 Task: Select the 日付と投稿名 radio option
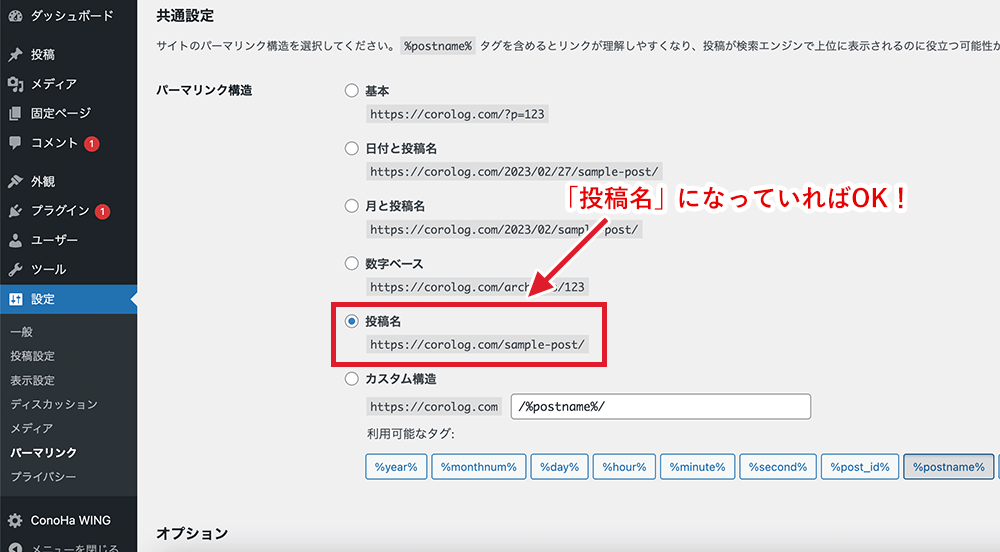coord(351,149)
